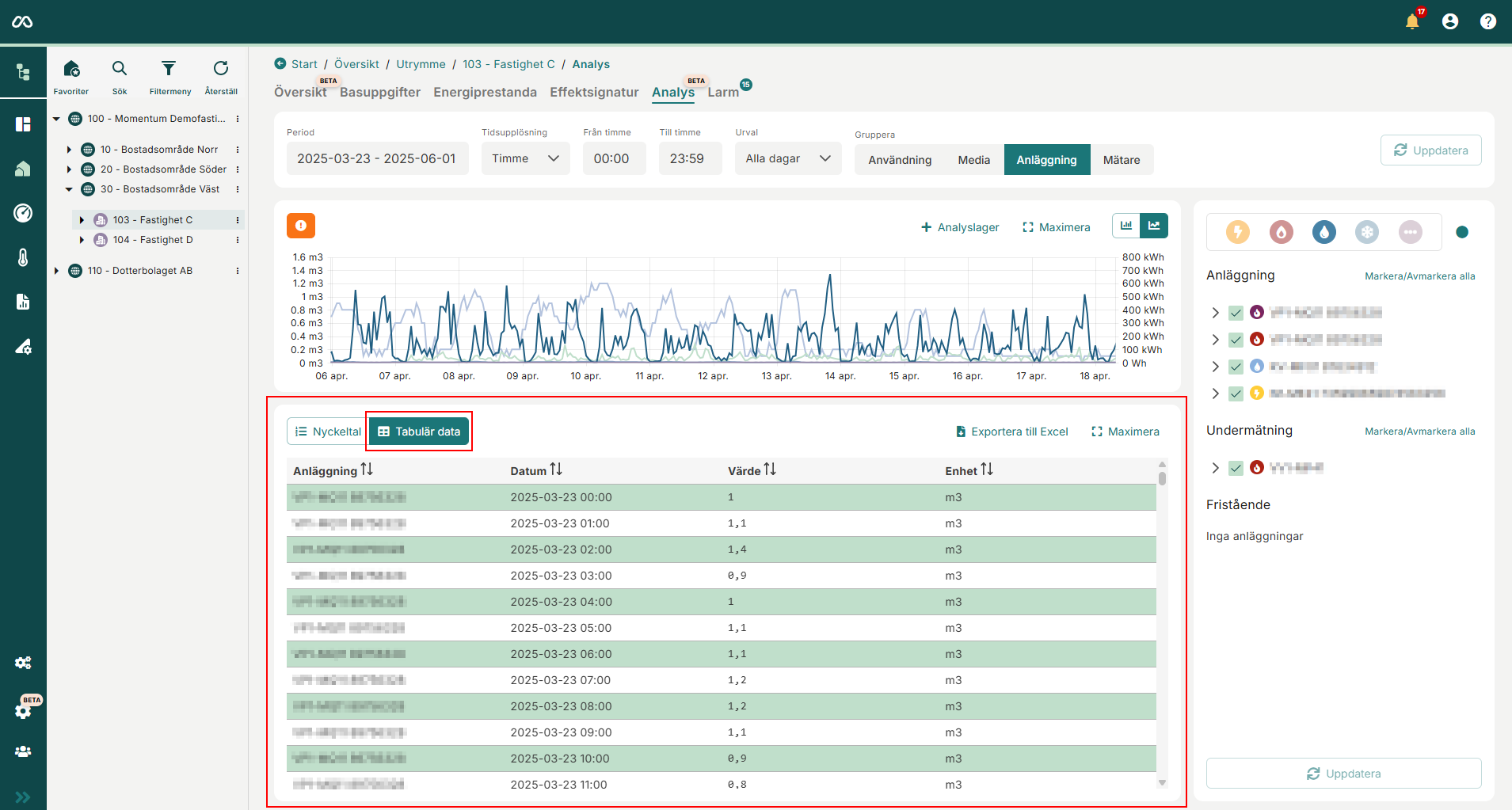Toggle the other media ellipsis filter icon
This screenshot has width=1512, height=810.
pyautogui.click(x=1410, y=232)
